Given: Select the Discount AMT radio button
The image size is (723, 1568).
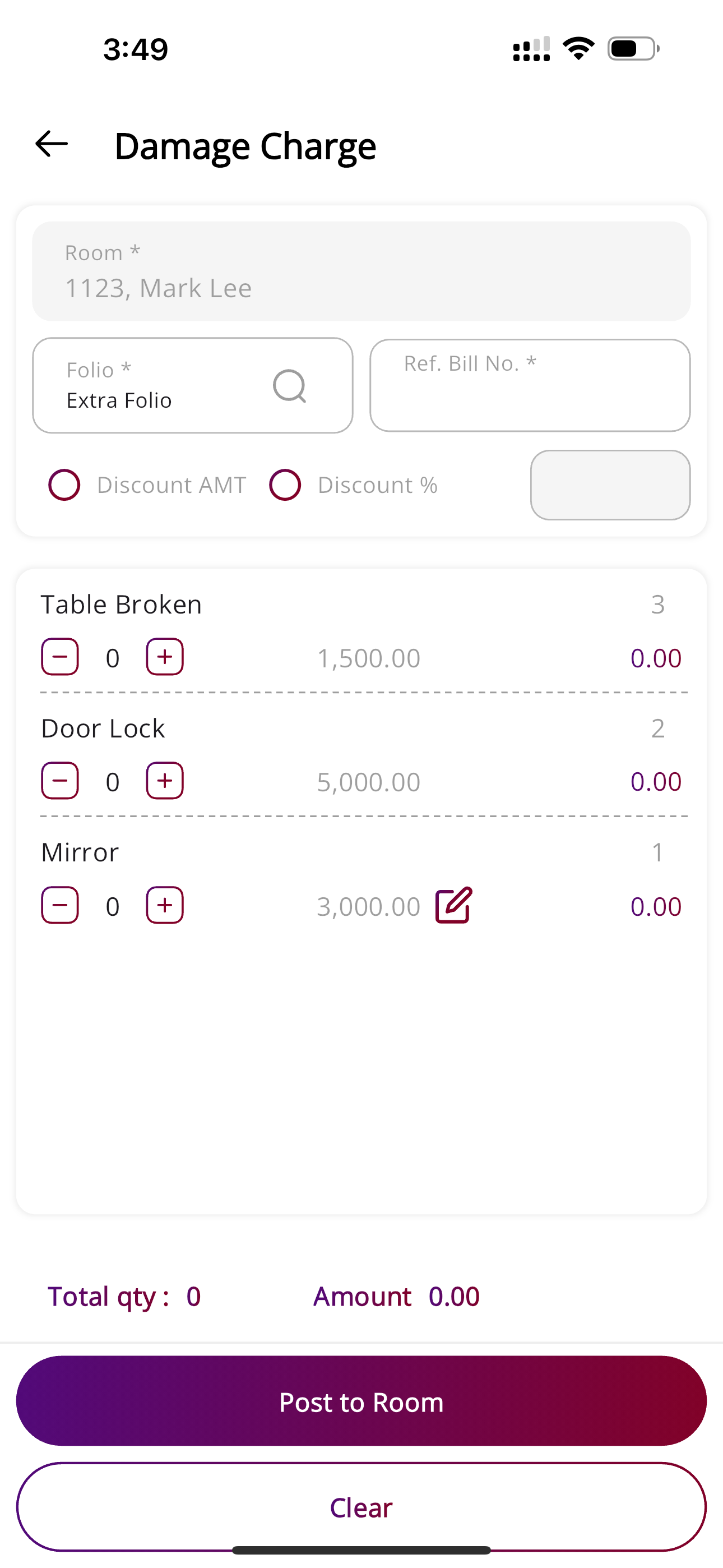Looking at the screenshot, I should coord(64,485).
